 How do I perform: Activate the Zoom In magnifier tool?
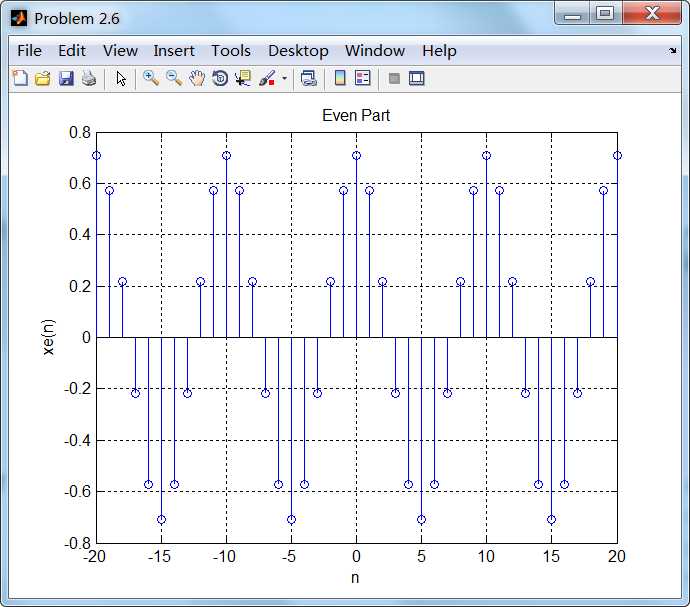pos(151,78)
